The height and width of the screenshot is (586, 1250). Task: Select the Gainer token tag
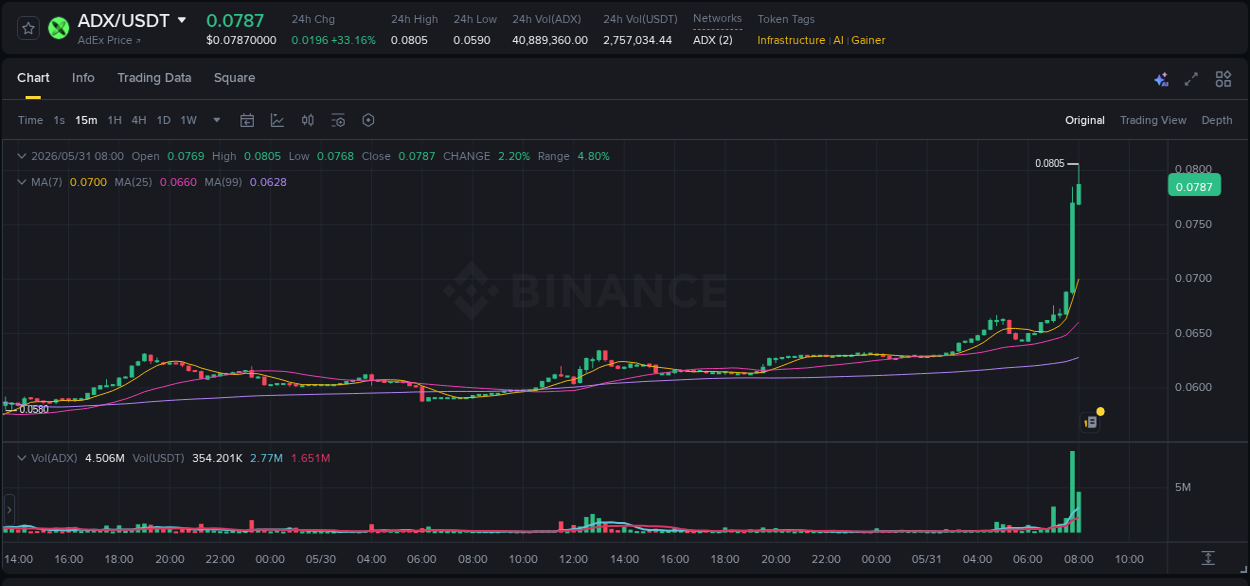click(868, 40)
